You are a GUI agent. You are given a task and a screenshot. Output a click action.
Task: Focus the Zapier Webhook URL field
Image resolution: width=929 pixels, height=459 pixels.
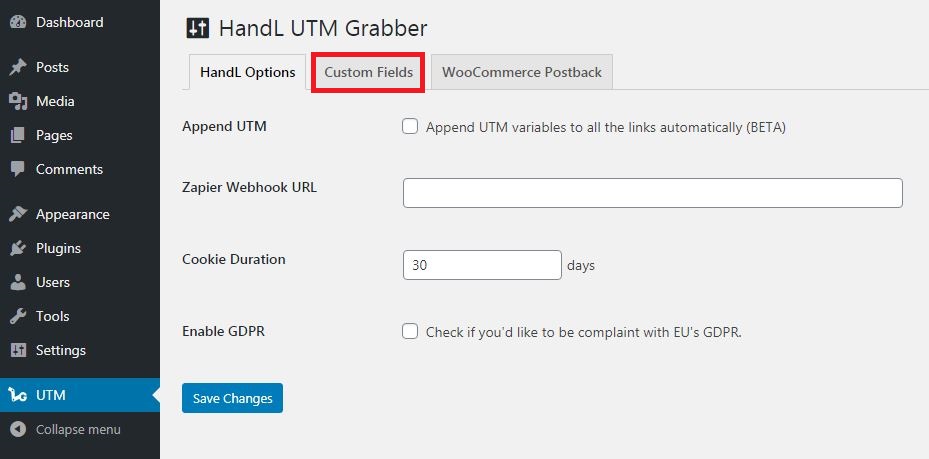652,193
